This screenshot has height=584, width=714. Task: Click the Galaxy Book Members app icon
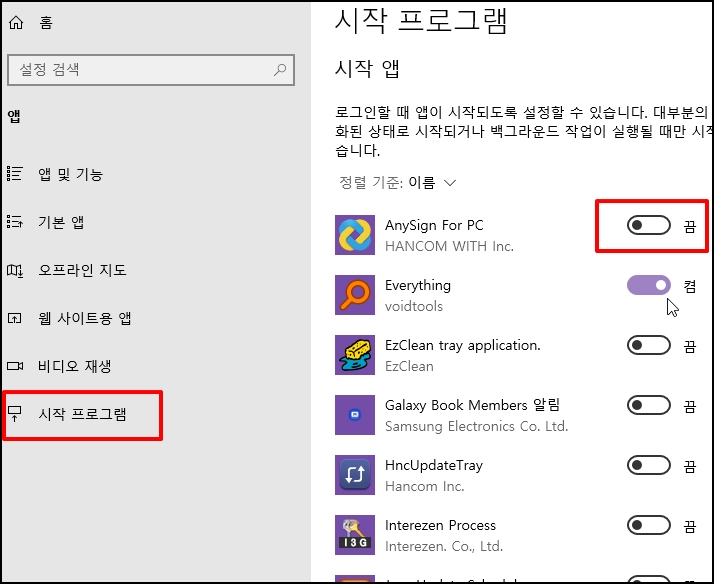pyautogui.click(x=355, y=415)
